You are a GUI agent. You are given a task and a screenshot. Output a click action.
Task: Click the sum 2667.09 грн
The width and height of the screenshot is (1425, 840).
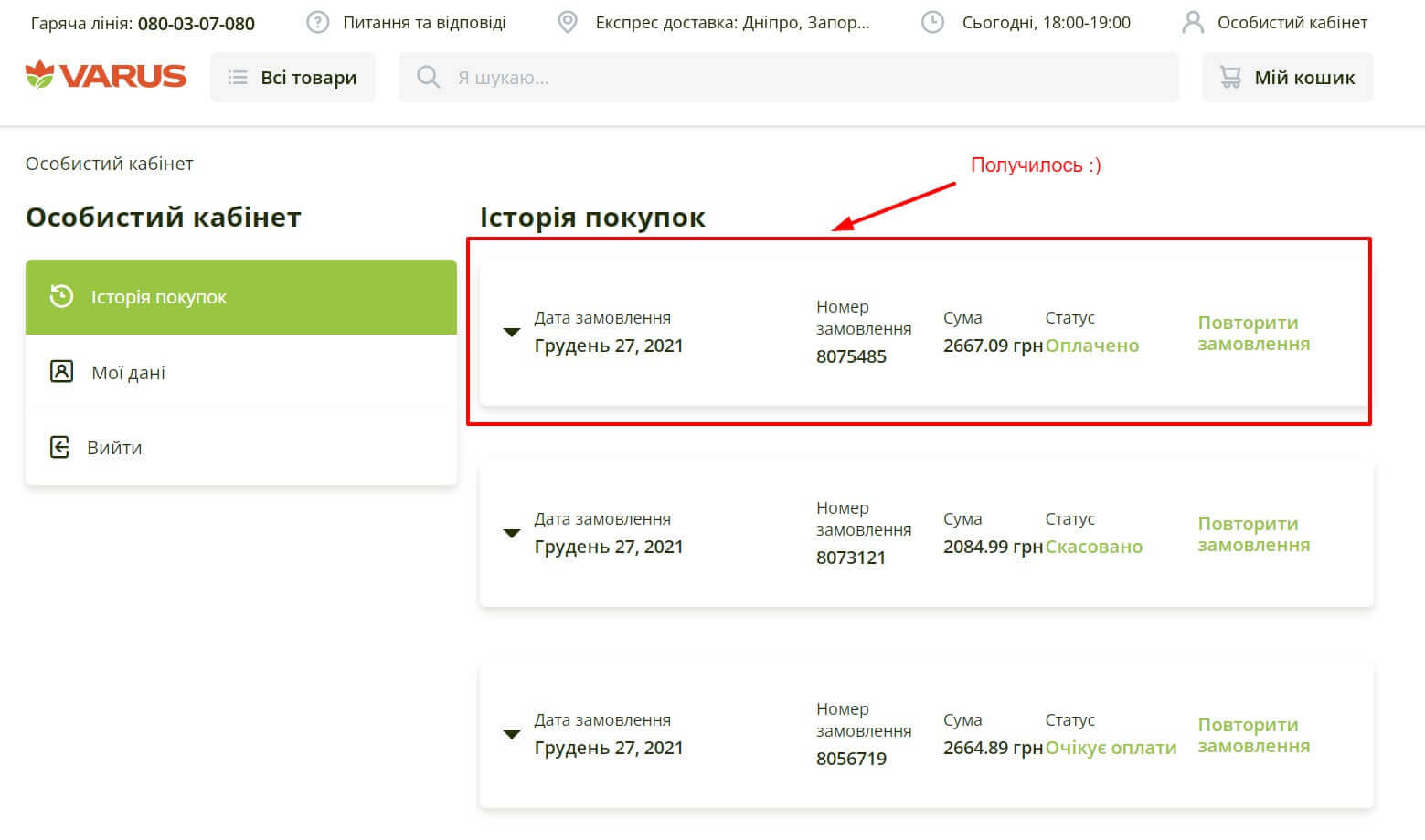(993, 346)
